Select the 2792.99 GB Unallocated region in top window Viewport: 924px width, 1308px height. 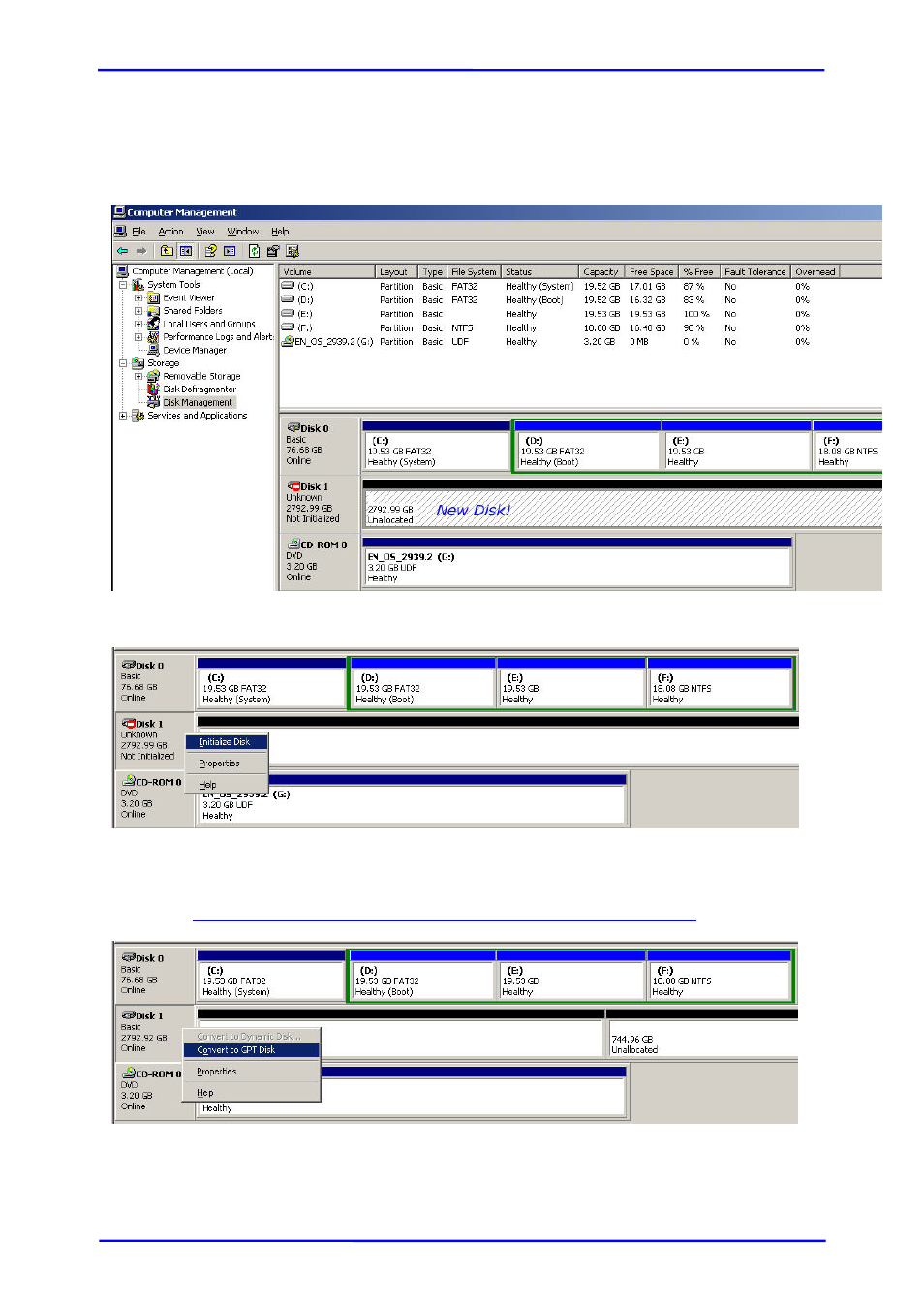tap(623, 509)
